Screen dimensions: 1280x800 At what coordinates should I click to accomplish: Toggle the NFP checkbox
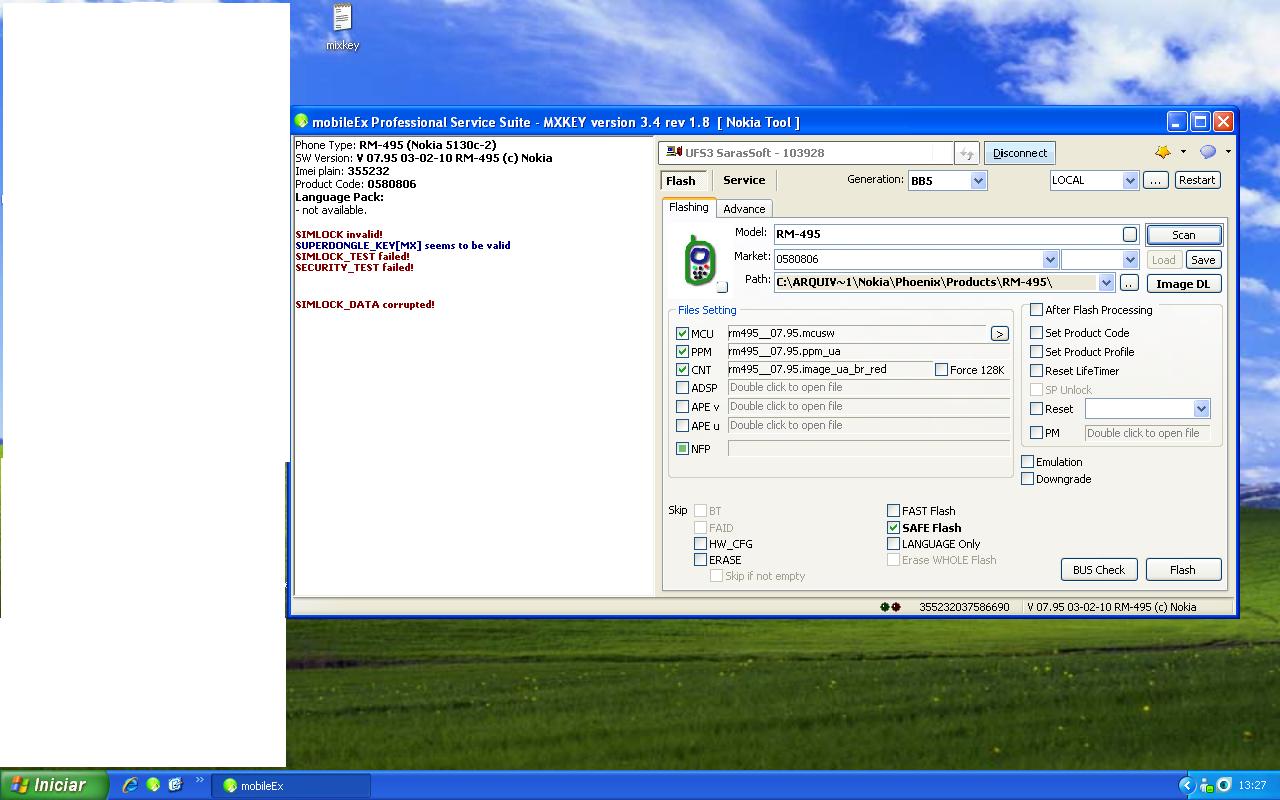[682, 449]
